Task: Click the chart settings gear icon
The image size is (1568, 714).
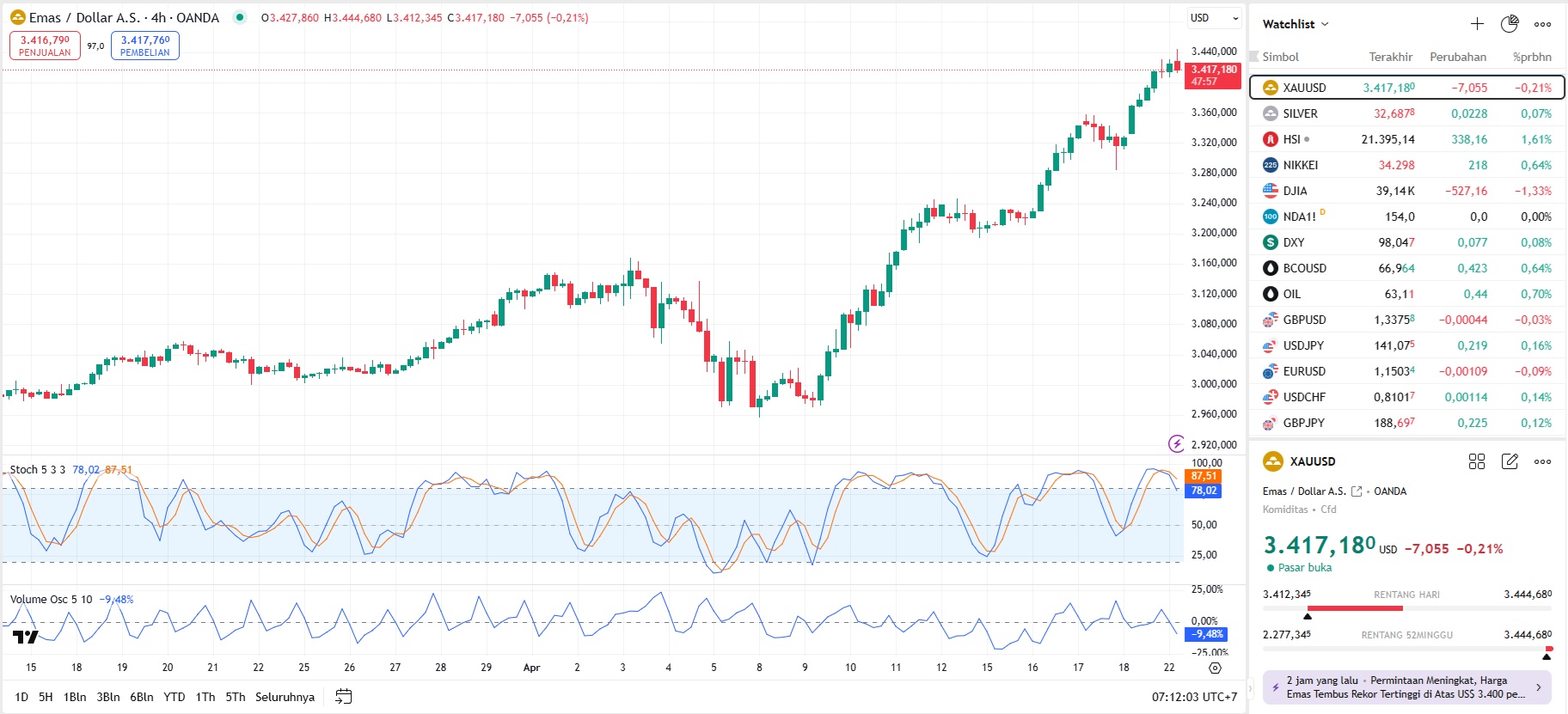Action: pos(1215,668)
